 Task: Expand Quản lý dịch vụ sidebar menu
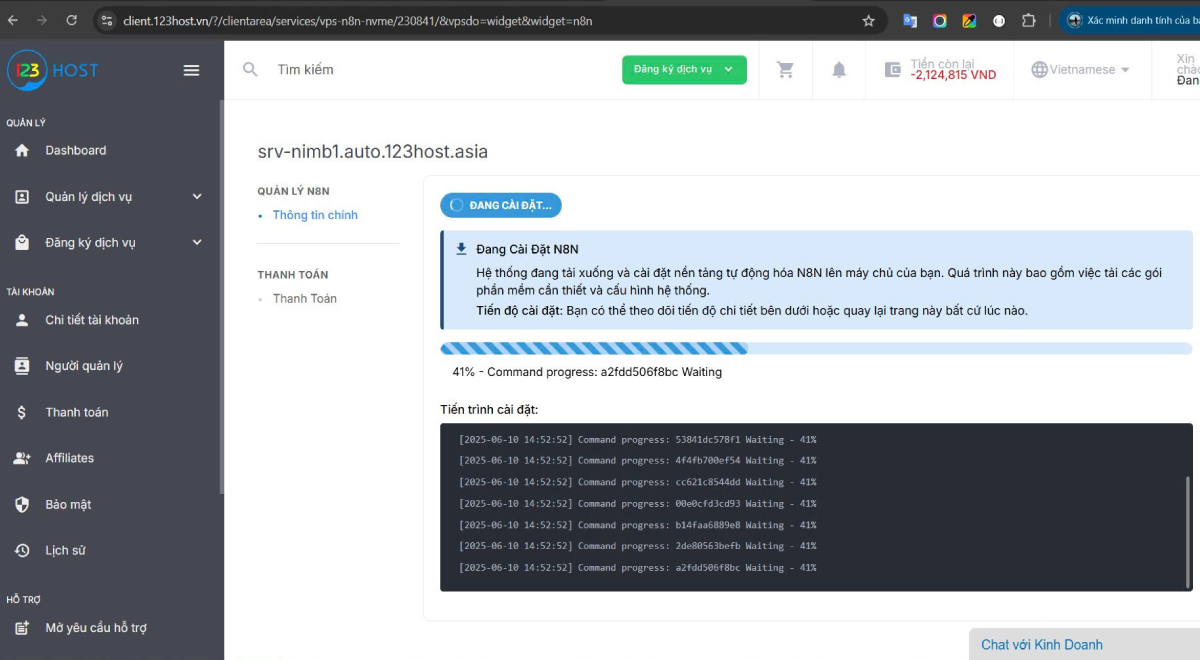click(x=110, y=197)
